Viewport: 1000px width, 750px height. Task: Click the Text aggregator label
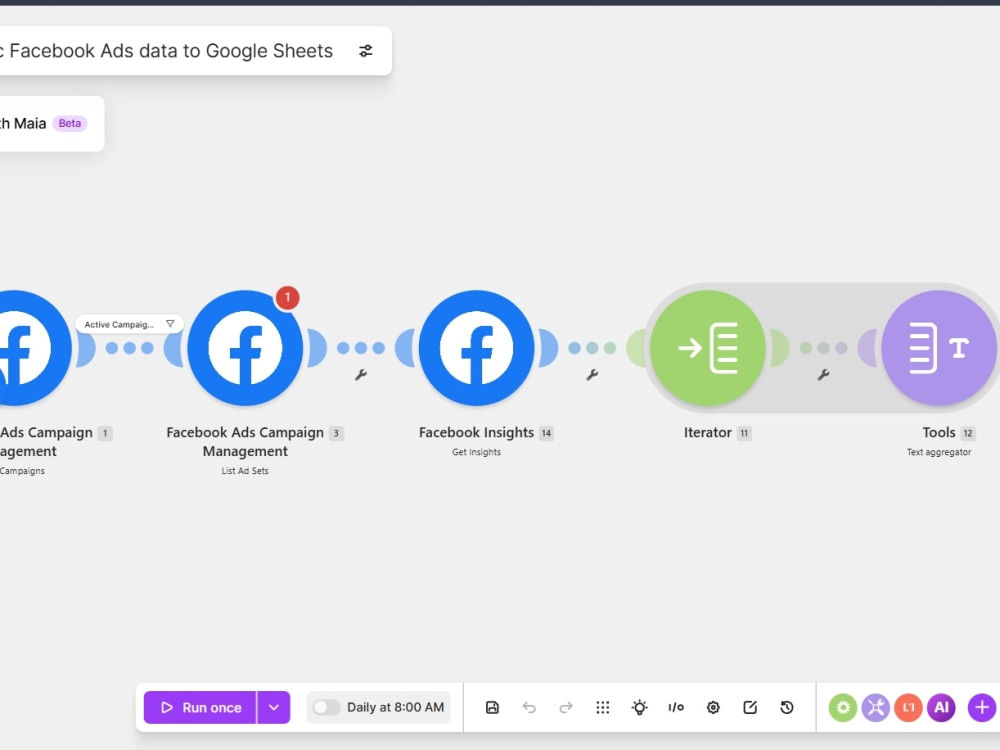tap(939, 452)
